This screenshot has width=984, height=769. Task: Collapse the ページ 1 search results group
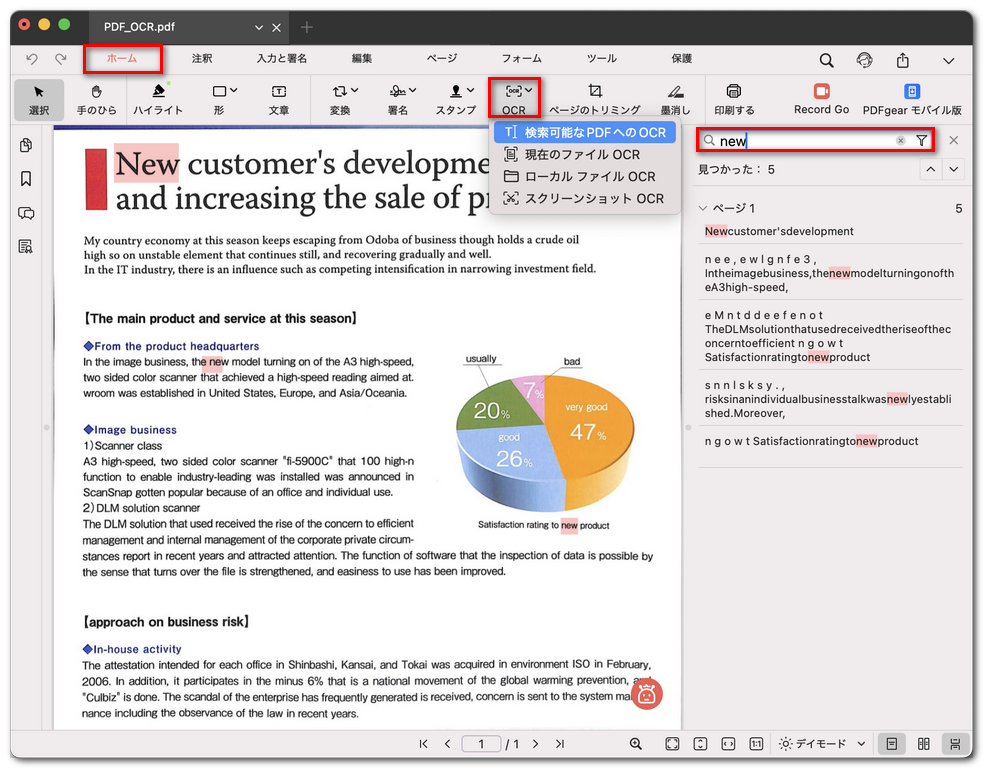click(x=702, y=209)
